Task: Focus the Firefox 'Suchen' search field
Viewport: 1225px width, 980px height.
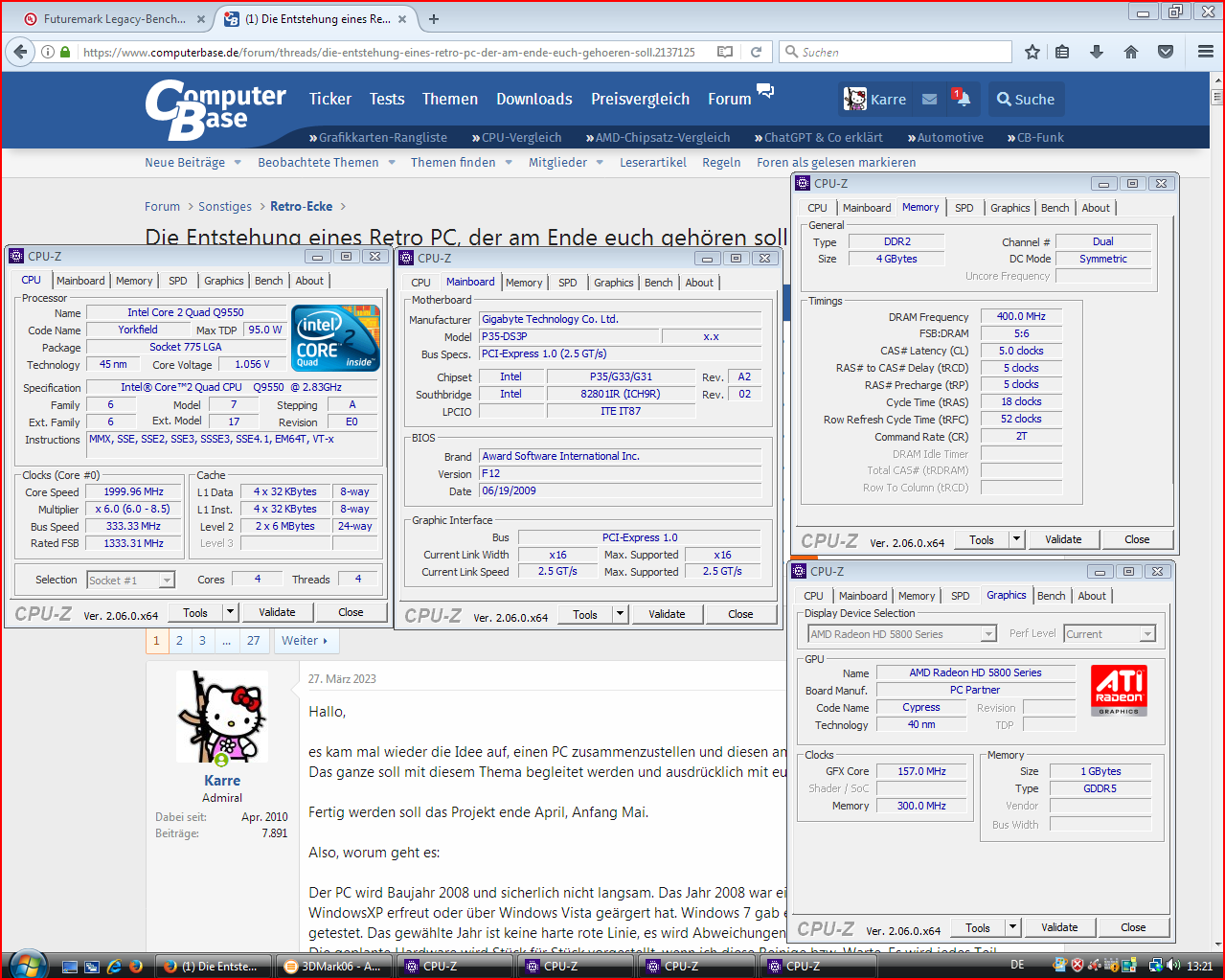Action: point(896,52)
